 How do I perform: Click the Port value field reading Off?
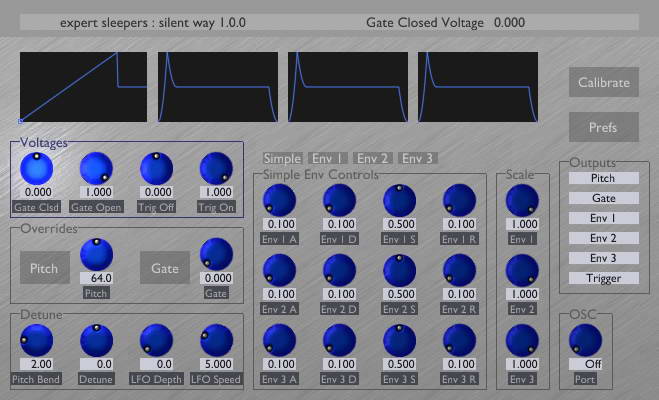click(585, 364)
